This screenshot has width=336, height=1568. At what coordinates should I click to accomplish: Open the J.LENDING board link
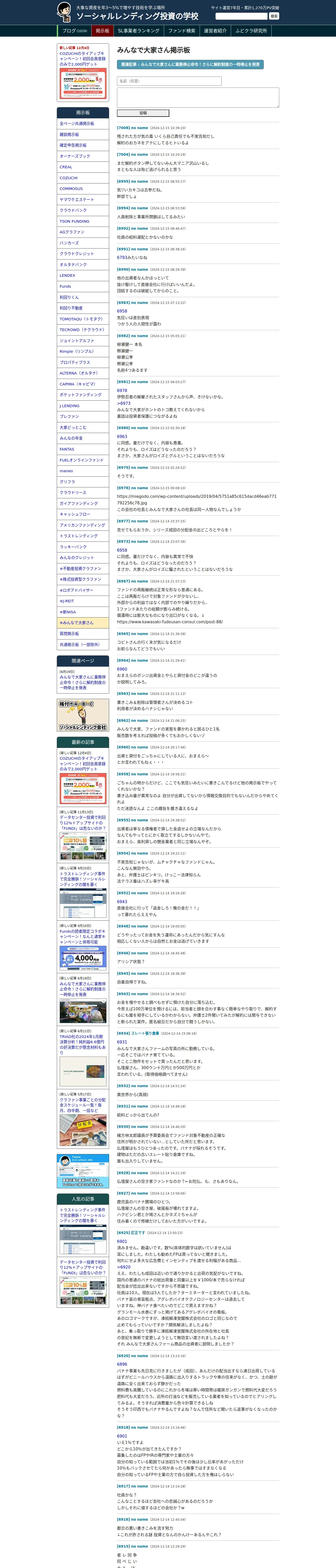83,406
